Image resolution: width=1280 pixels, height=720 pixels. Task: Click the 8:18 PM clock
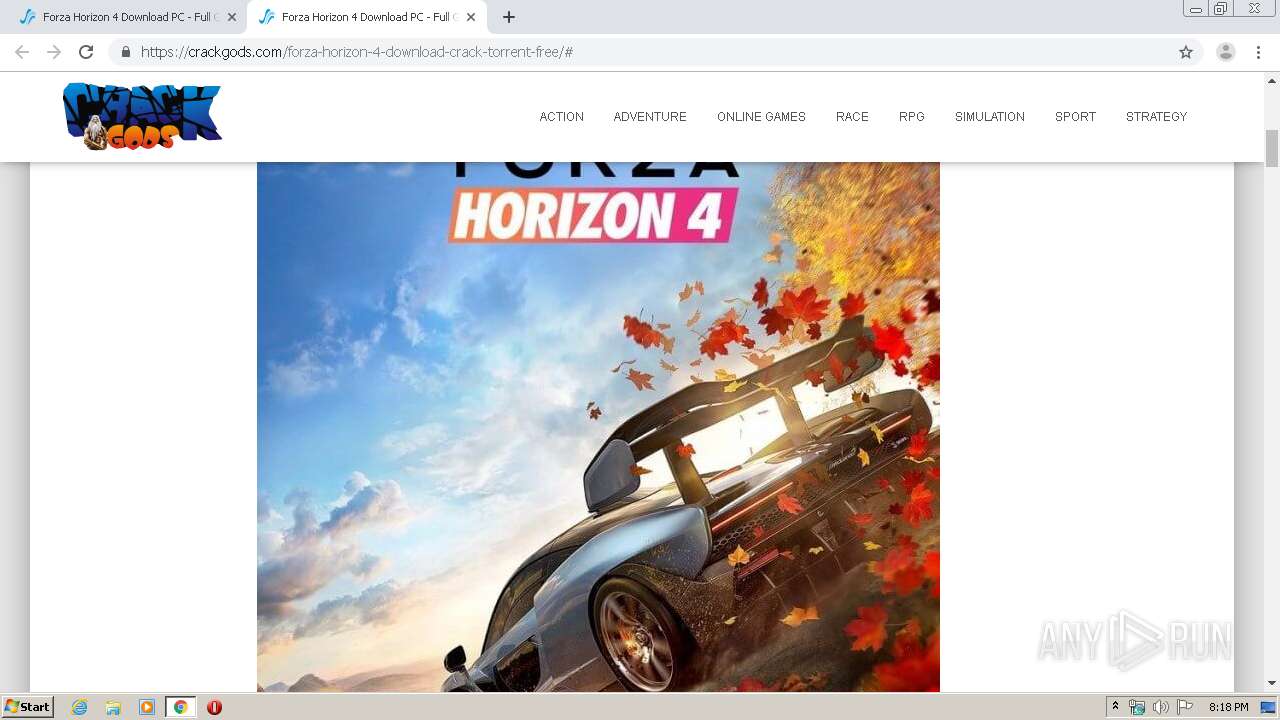tap(1228, 707)
